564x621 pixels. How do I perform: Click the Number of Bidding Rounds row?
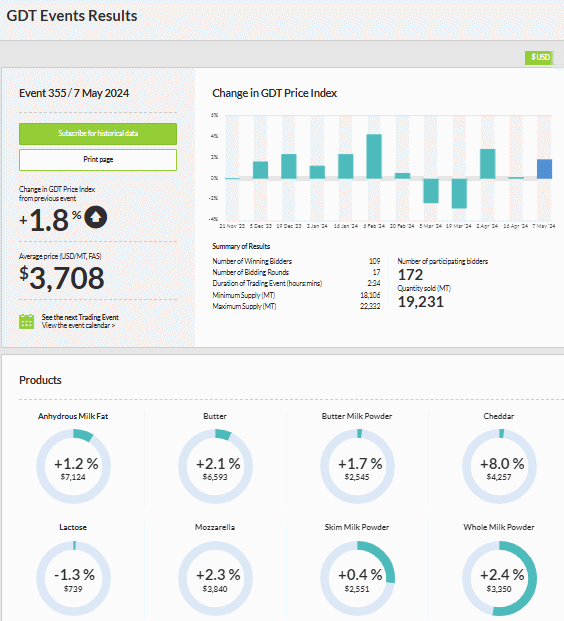(x=296, y=272)
